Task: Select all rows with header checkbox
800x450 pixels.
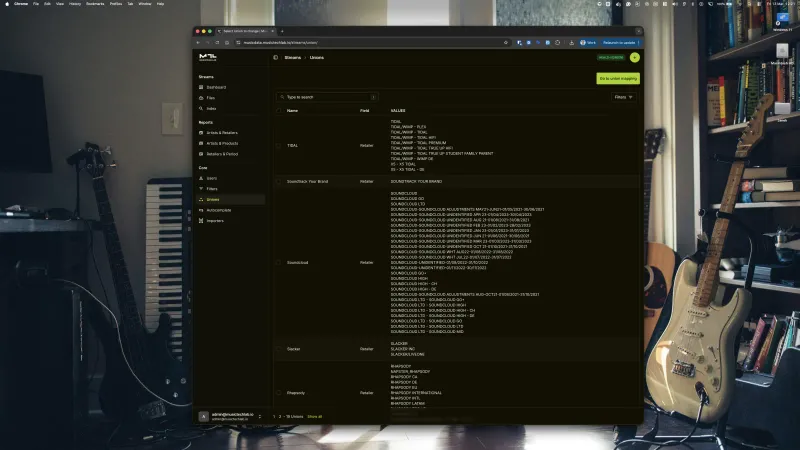Action: click(279, 111)
